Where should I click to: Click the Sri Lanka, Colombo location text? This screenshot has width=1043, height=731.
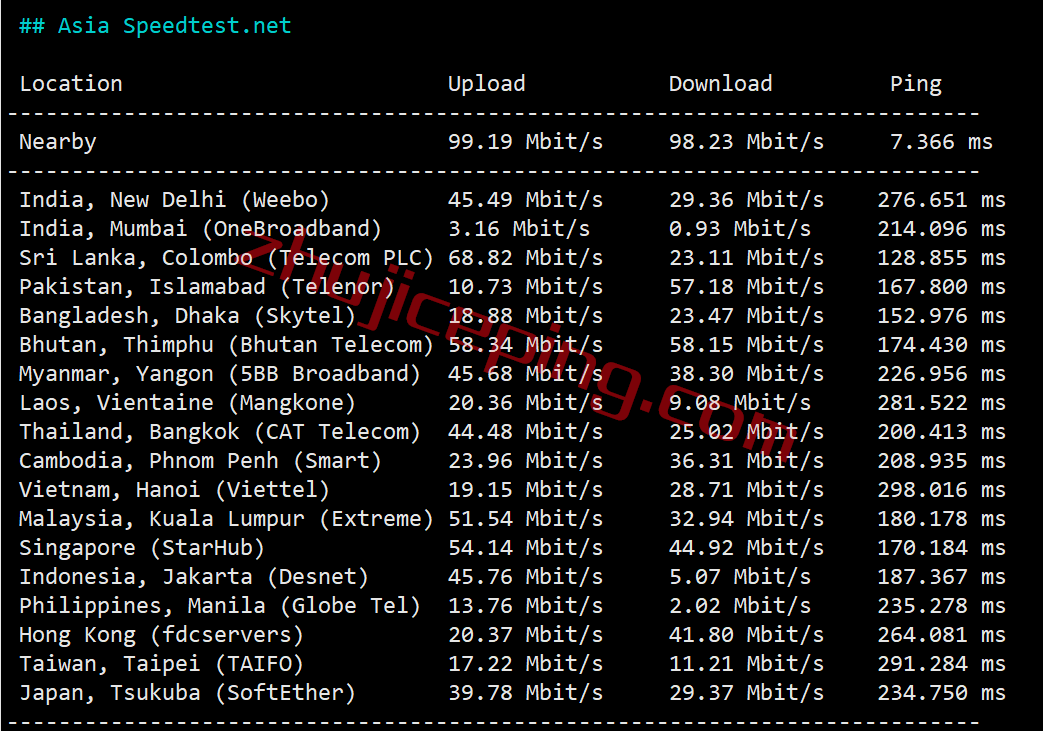point(136,258)
